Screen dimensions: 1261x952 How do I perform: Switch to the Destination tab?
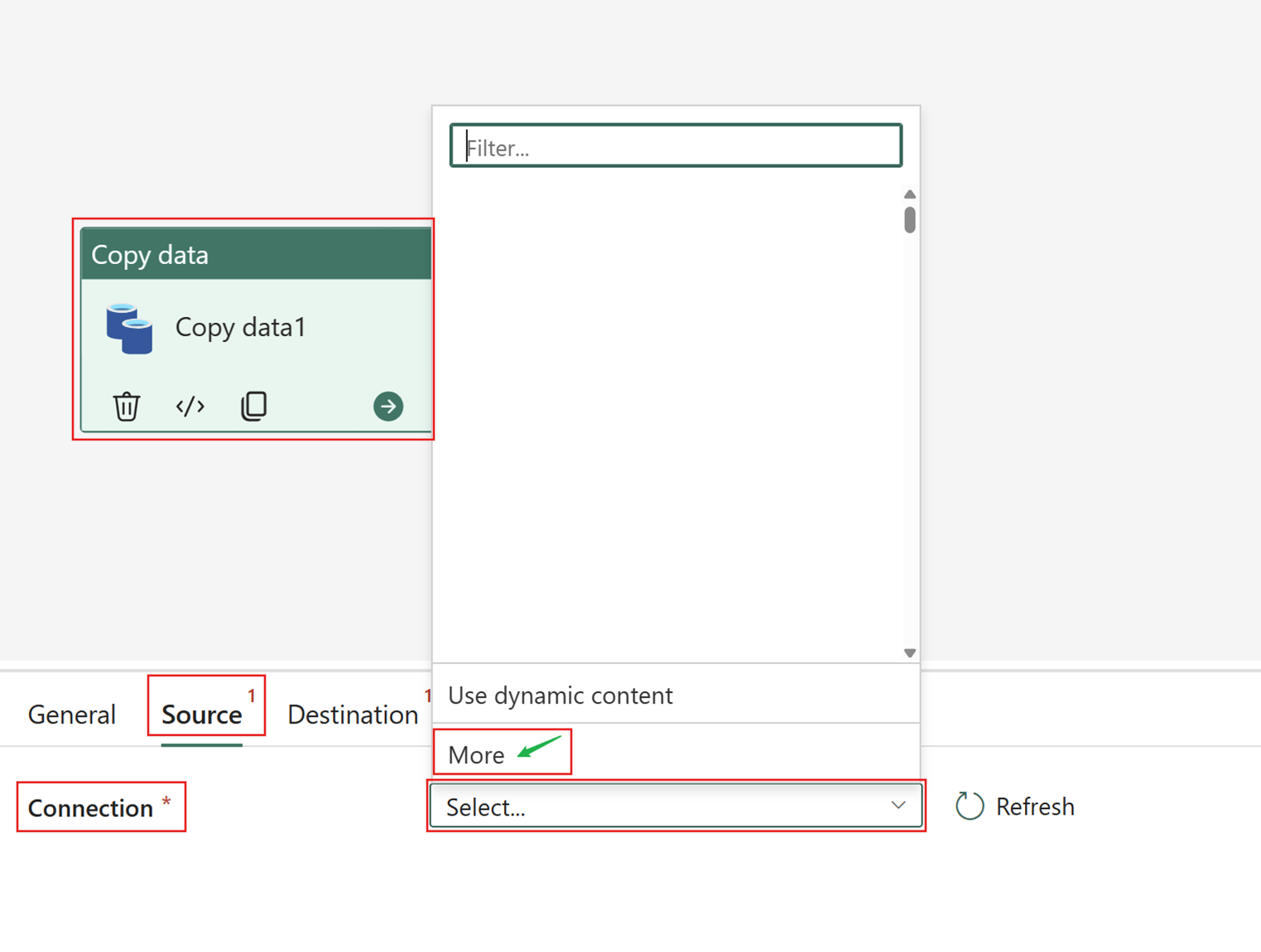click(353, 714)
